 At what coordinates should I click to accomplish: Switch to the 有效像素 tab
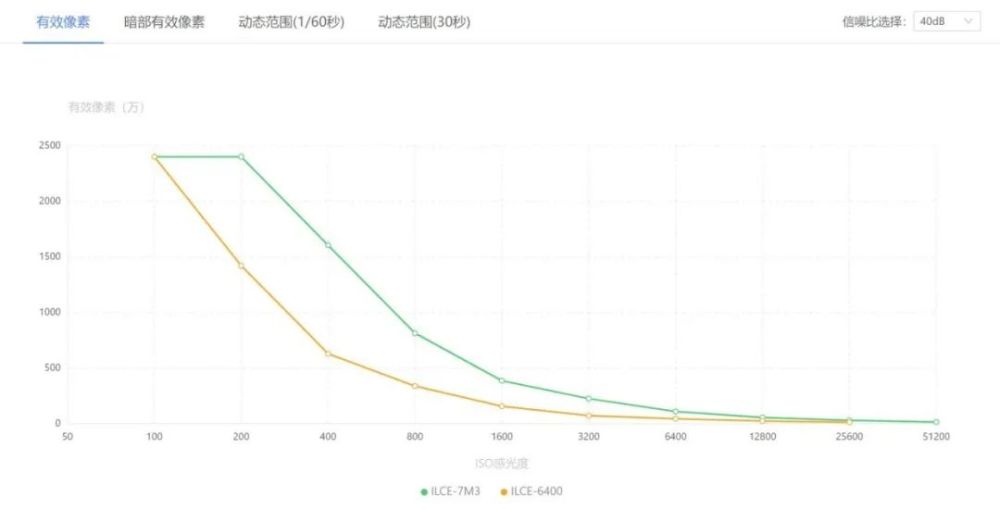(x=63, y=22)
